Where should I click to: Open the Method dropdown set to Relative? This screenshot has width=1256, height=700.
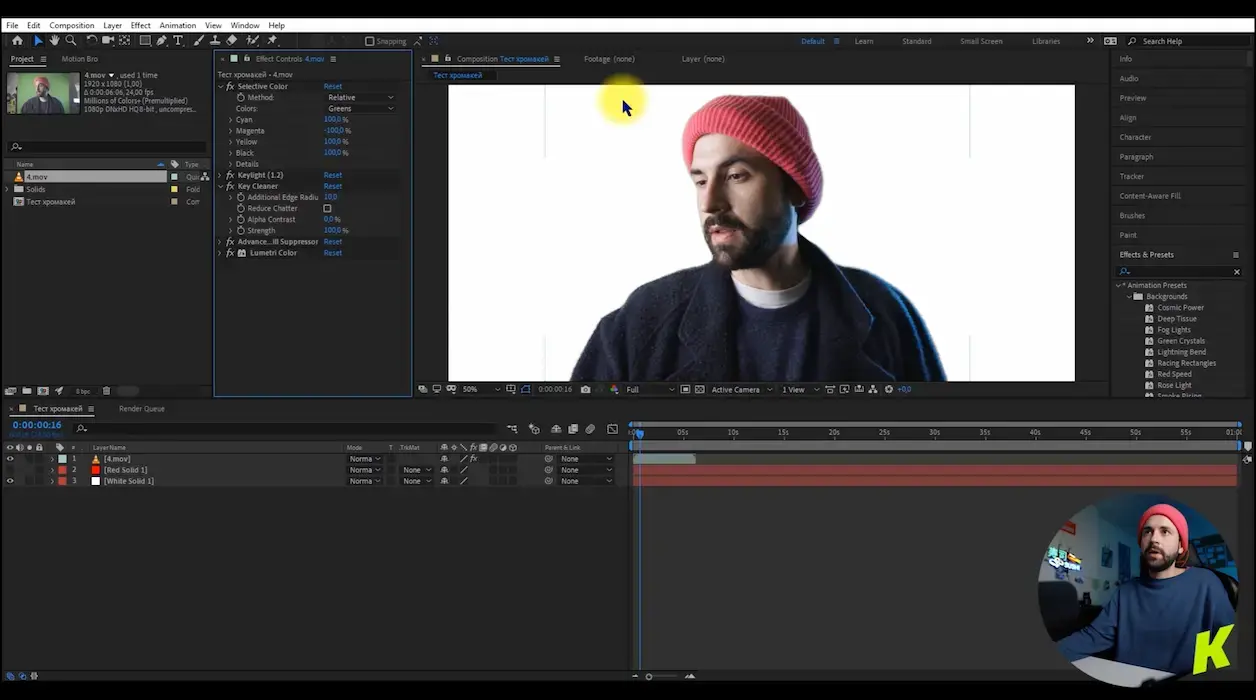click(360, 98)
